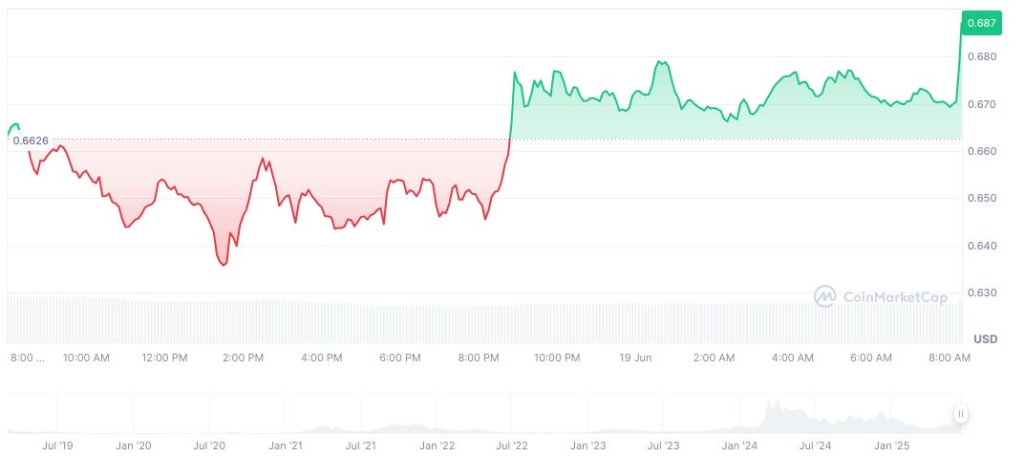The image size is (1024, 456).
Task: Click the range selector drag handle icon
Action: coord(960,414)
